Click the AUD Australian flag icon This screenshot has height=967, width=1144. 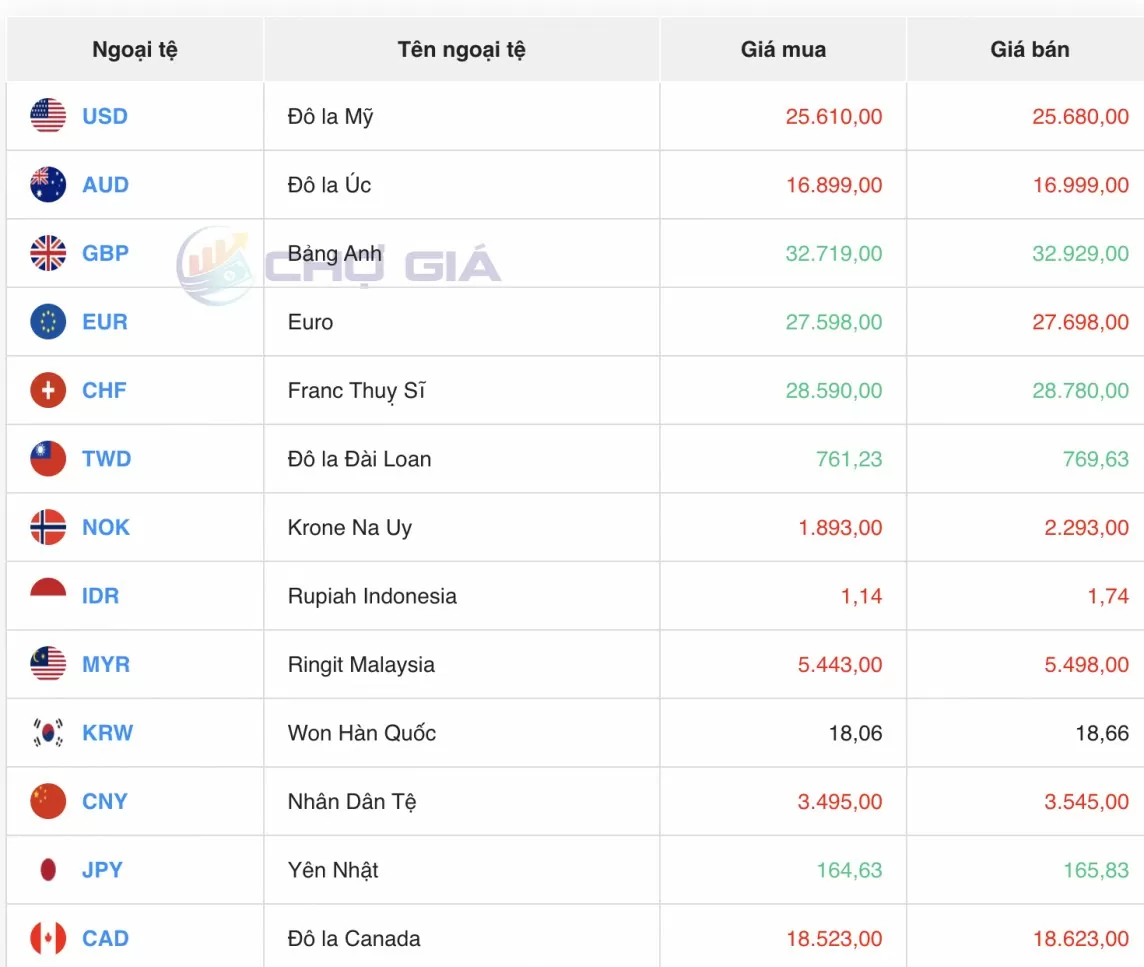point(47,184)
